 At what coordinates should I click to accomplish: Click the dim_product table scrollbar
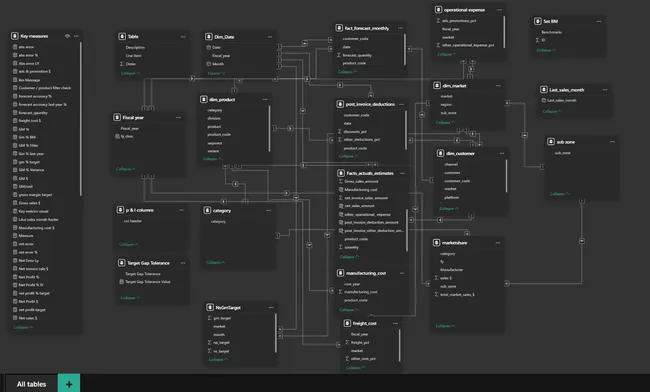point(269,128)
